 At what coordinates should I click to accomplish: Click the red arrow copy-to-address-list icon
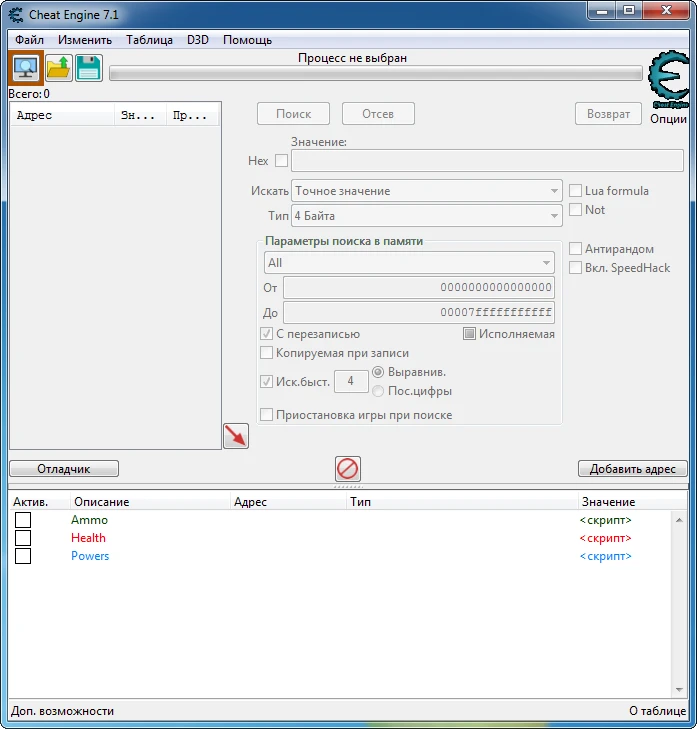(236, 436)
